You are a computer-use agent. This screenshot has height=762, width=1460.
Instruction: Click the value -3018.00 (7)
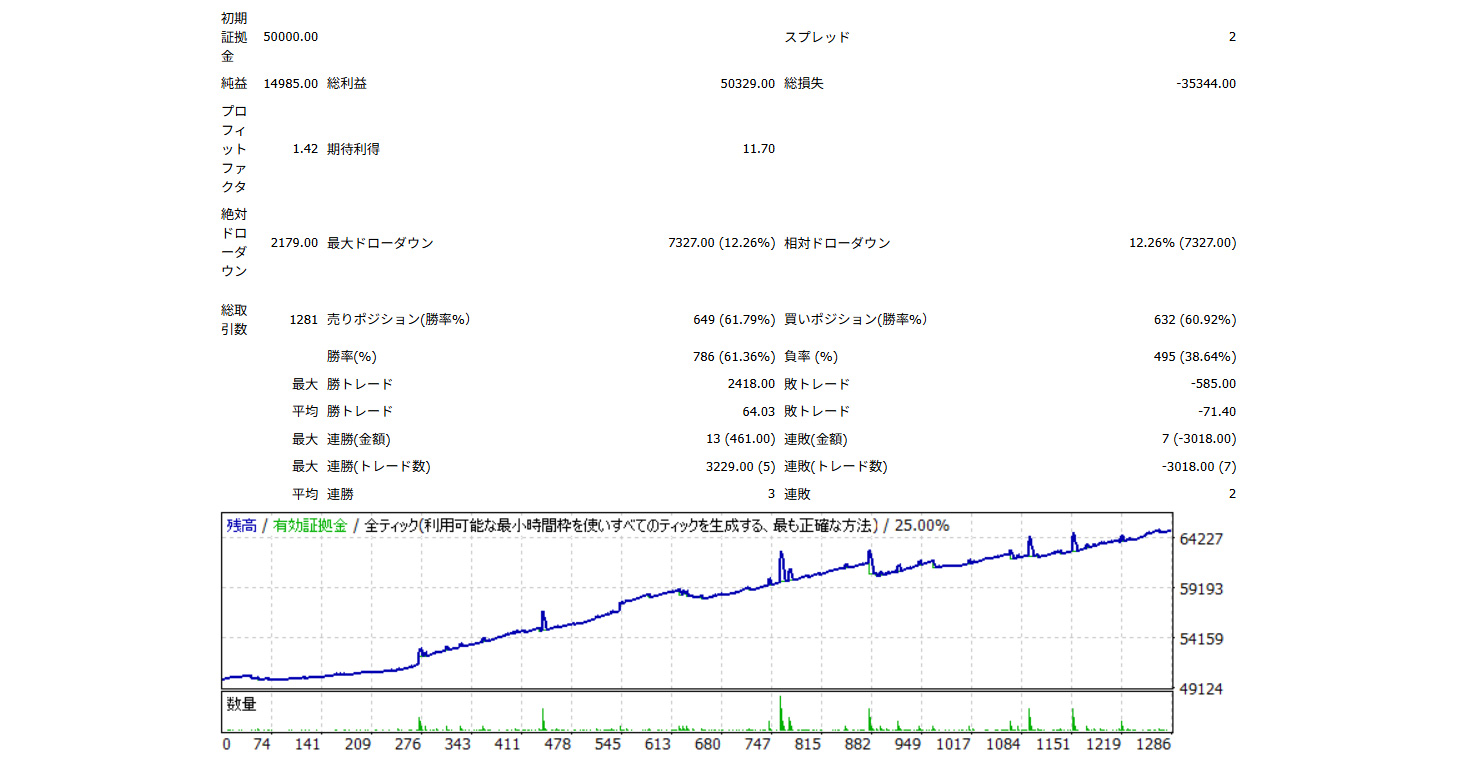1199,467
